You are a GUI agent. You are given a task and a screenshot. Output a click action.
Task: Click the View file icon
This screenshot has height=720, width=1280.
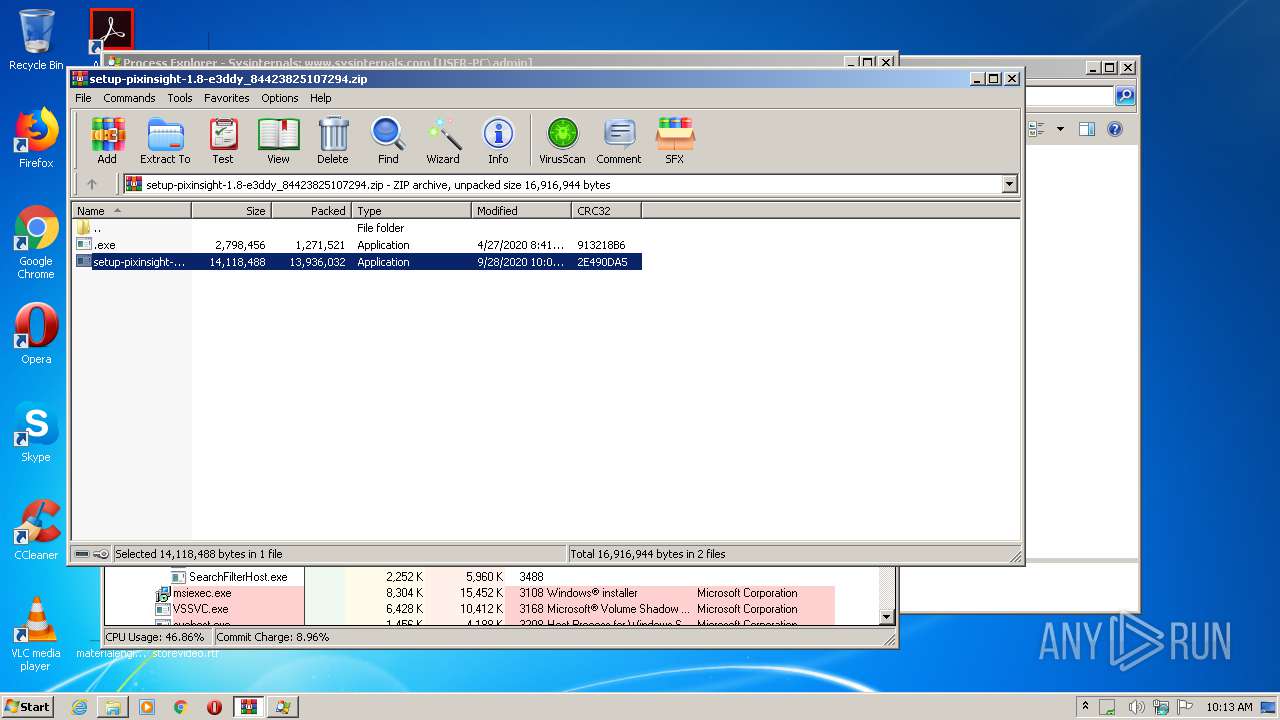(278, 140)
